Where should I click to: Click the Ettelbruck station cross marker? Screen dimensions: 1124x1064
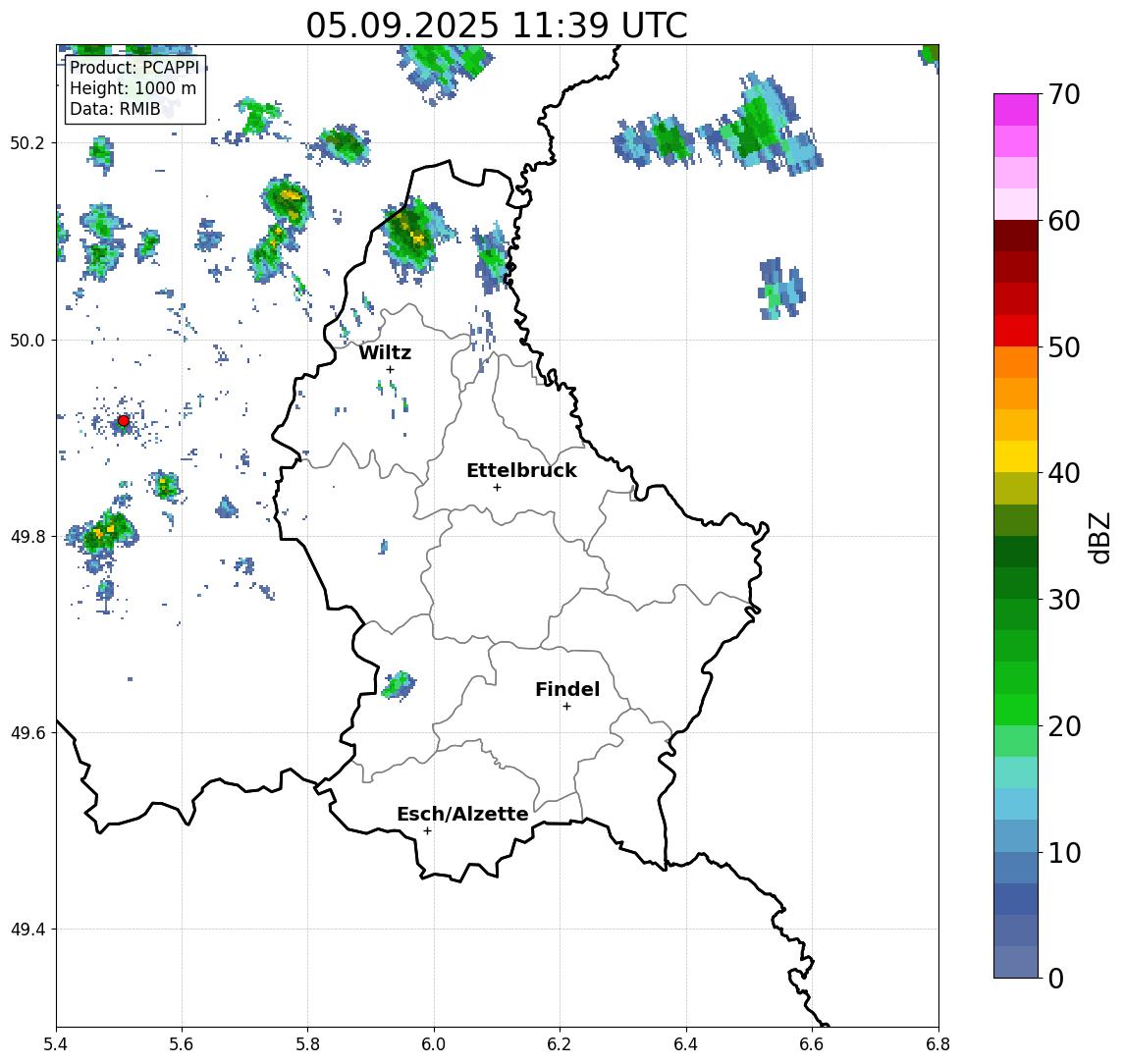point(497,488)
